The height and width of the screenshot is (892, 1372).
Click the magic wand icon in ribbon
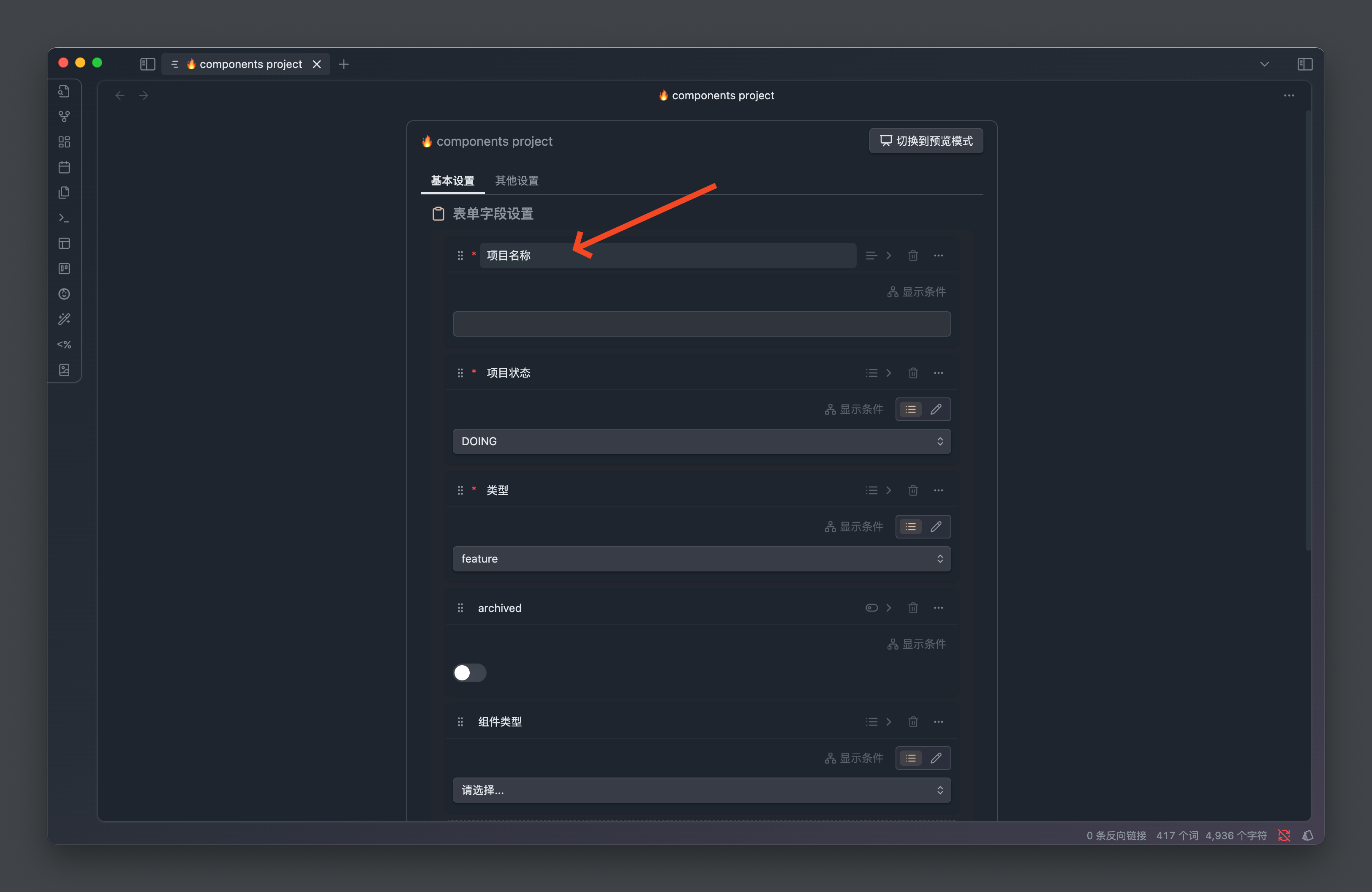coord(64,319)
